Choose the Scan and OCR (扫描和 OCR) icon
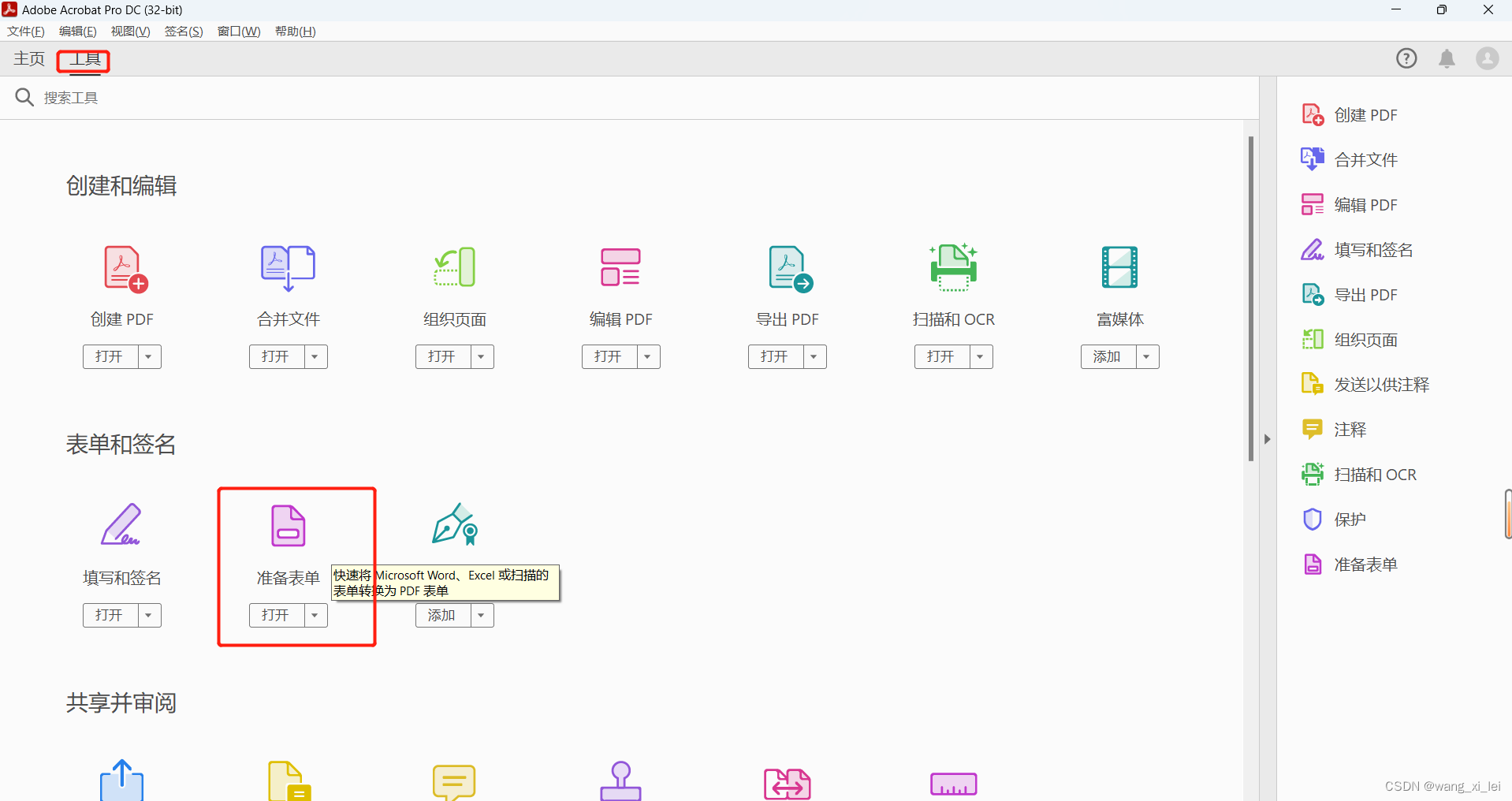This screenshot has height=801, width=1512. point(954,267)
